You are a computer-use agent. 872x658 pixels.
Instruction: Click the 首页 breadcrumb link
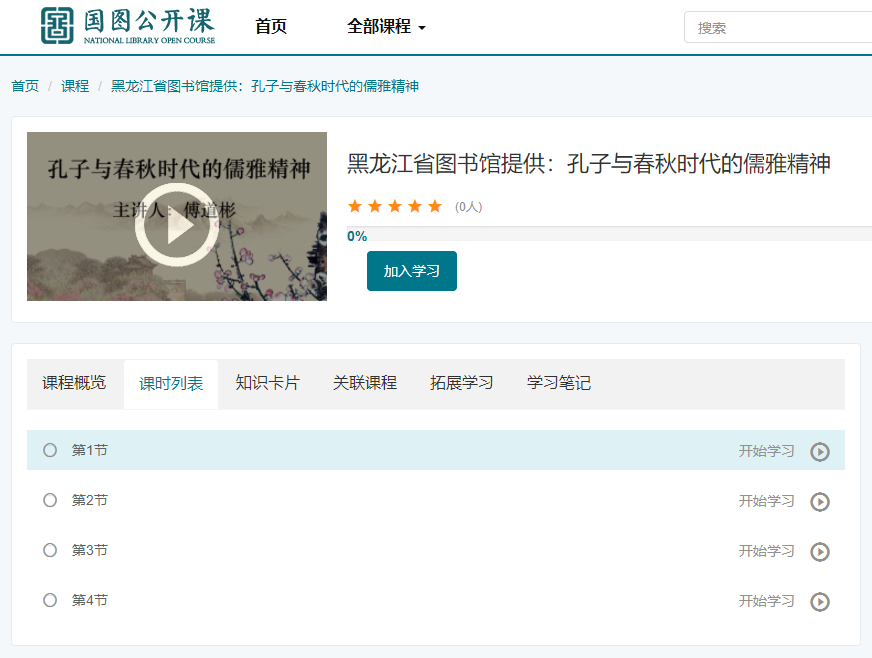25,86
